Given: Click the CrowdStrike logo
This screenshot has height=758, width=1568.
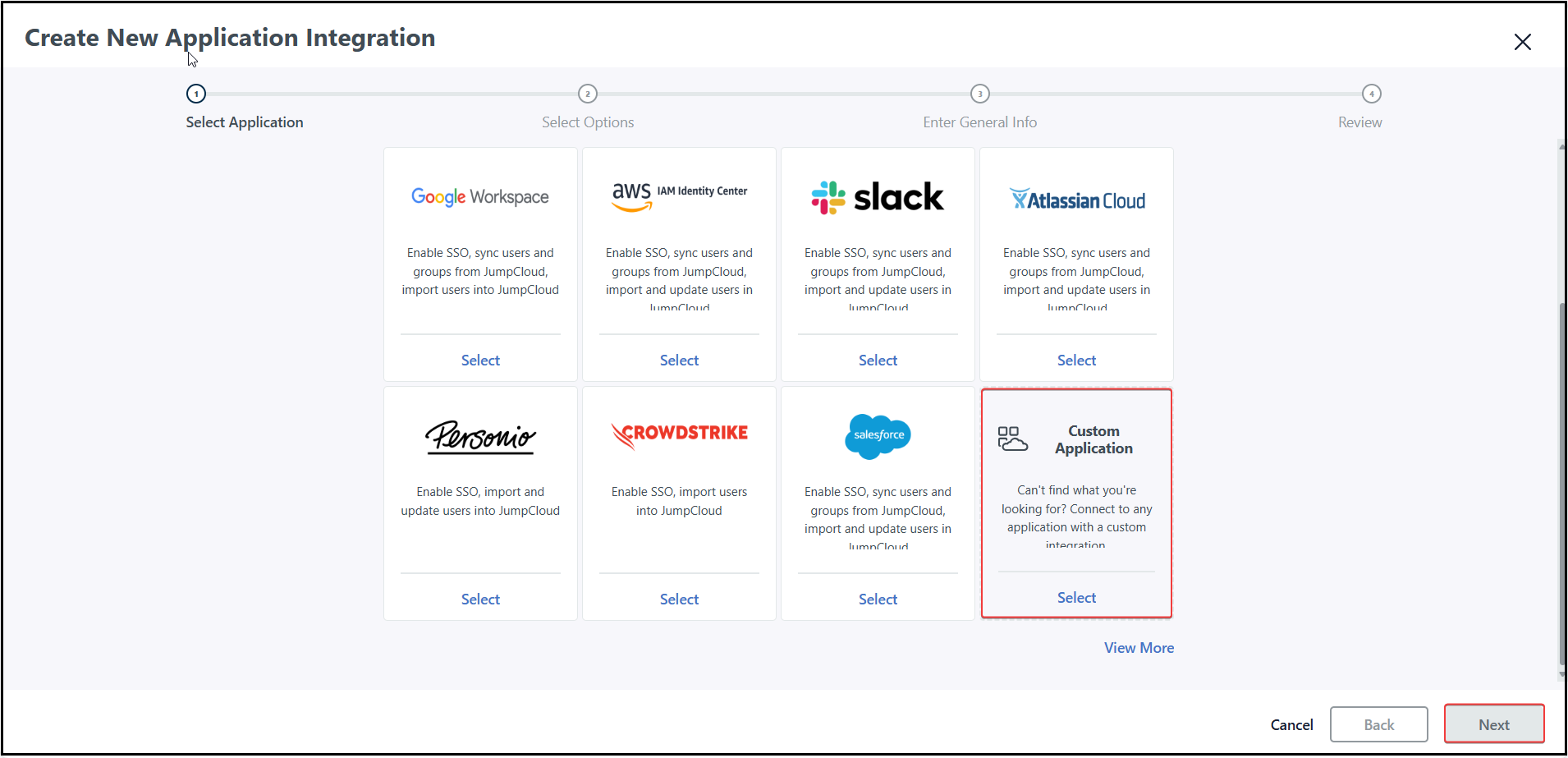Looking at the screenshot, I should pyautogui.click(x=679, y=434).
